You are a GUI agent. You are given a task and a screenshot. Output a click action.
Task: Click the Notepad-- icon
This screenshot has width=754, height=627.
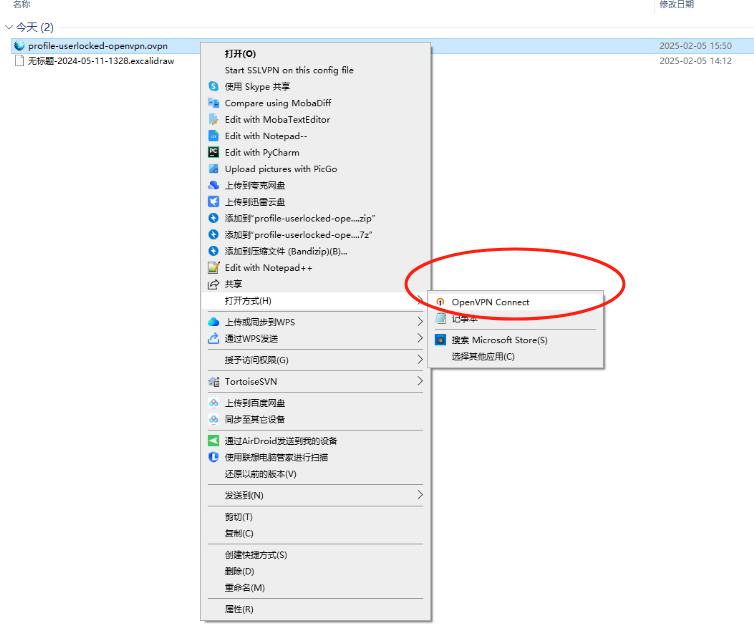tap(214, 136)
